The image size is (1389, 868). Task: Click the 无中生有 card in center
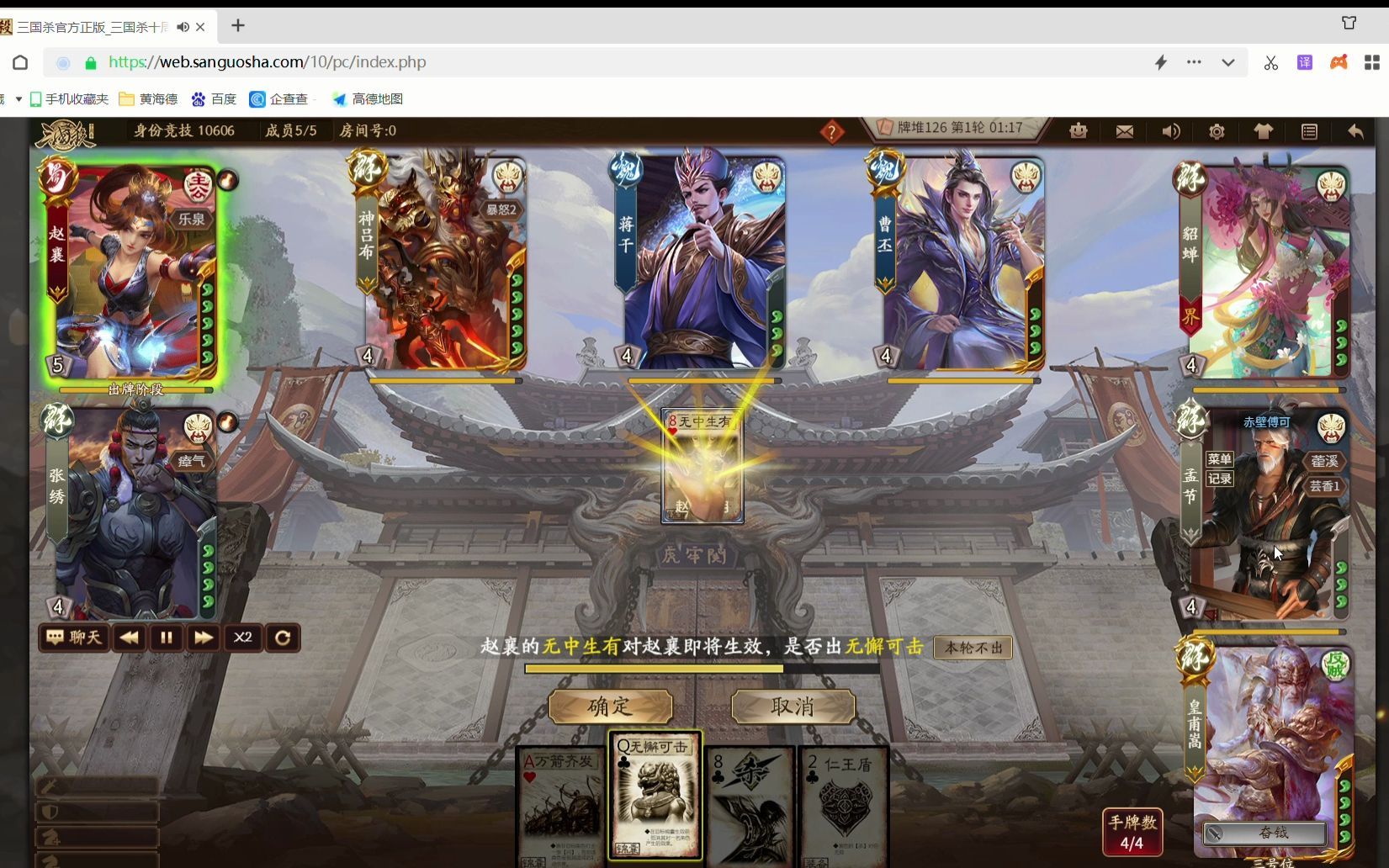tap(702, 466)
